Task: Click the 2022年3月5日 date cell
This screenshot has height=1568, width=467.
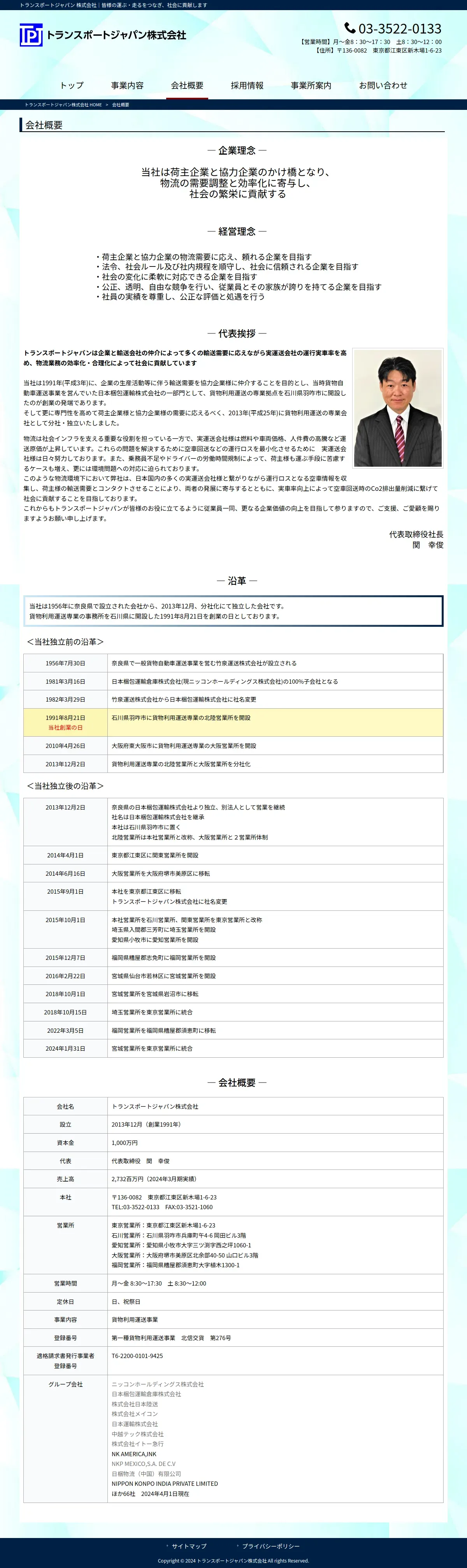Action: pyautogui.click(x=65, y=1030)
